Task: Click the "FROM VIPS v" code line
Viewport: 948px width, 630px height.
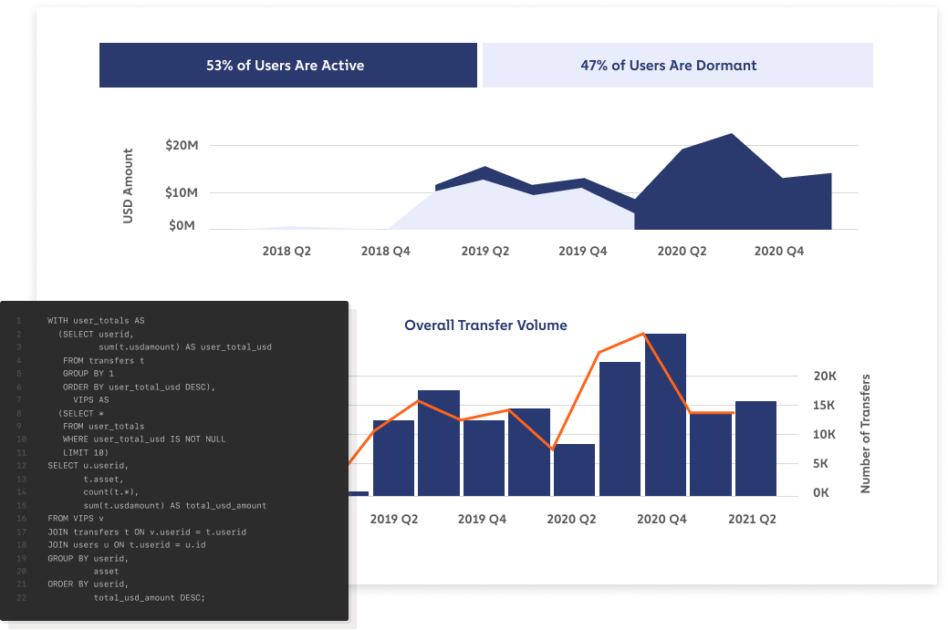Action: click(76, 518)
